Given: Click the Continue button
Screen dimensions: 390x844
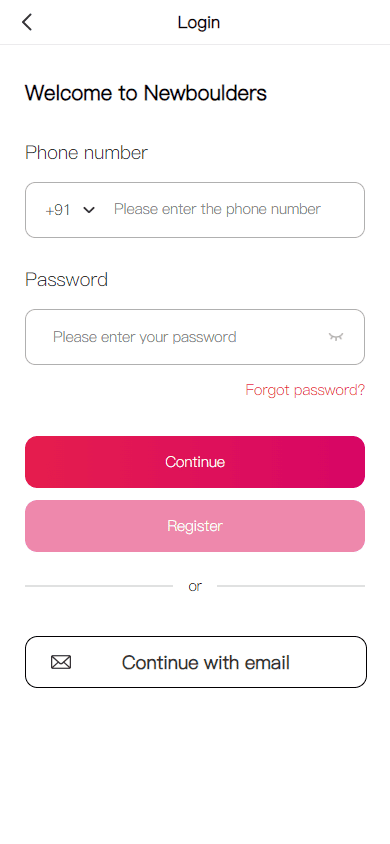Looking at the screenshot, I should 195,462.
